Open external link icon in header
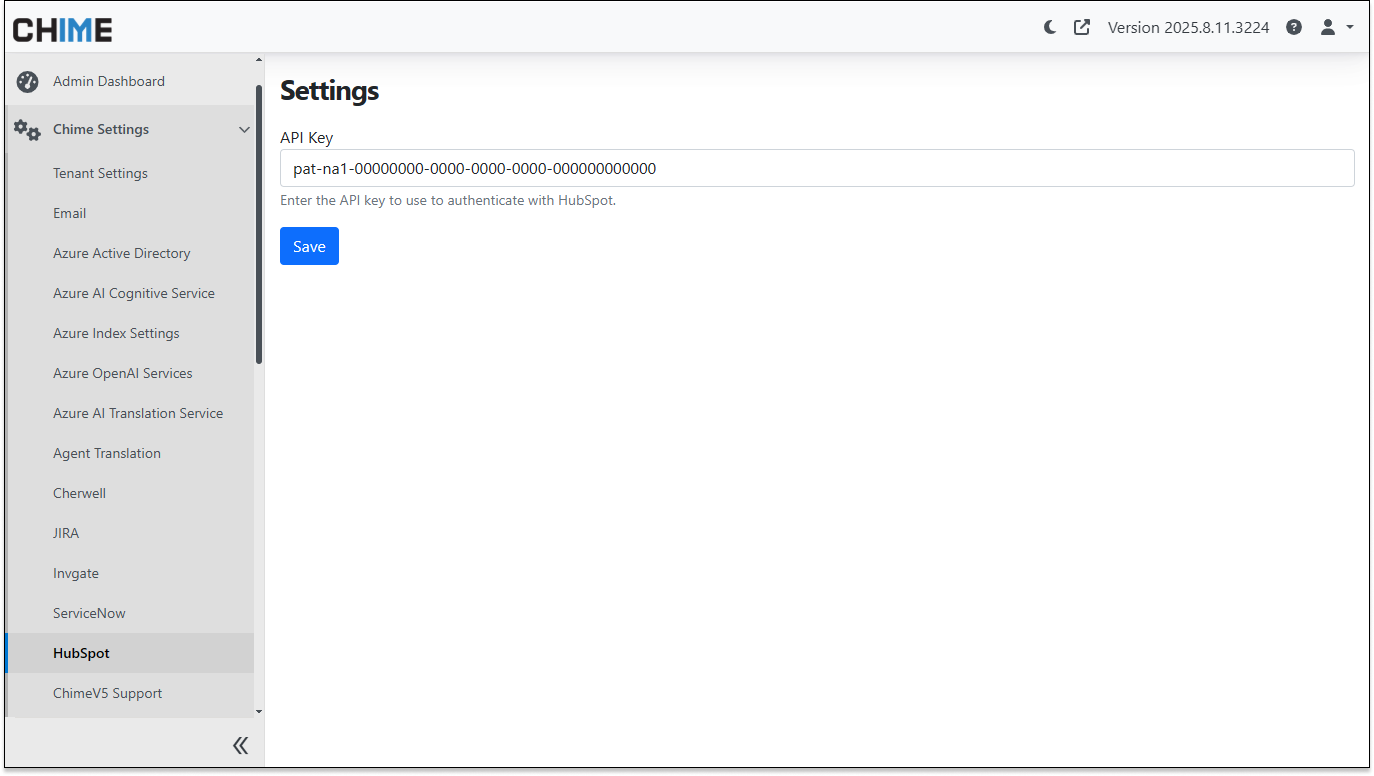Screen dimensions: 1374x776 [1082, 27]
